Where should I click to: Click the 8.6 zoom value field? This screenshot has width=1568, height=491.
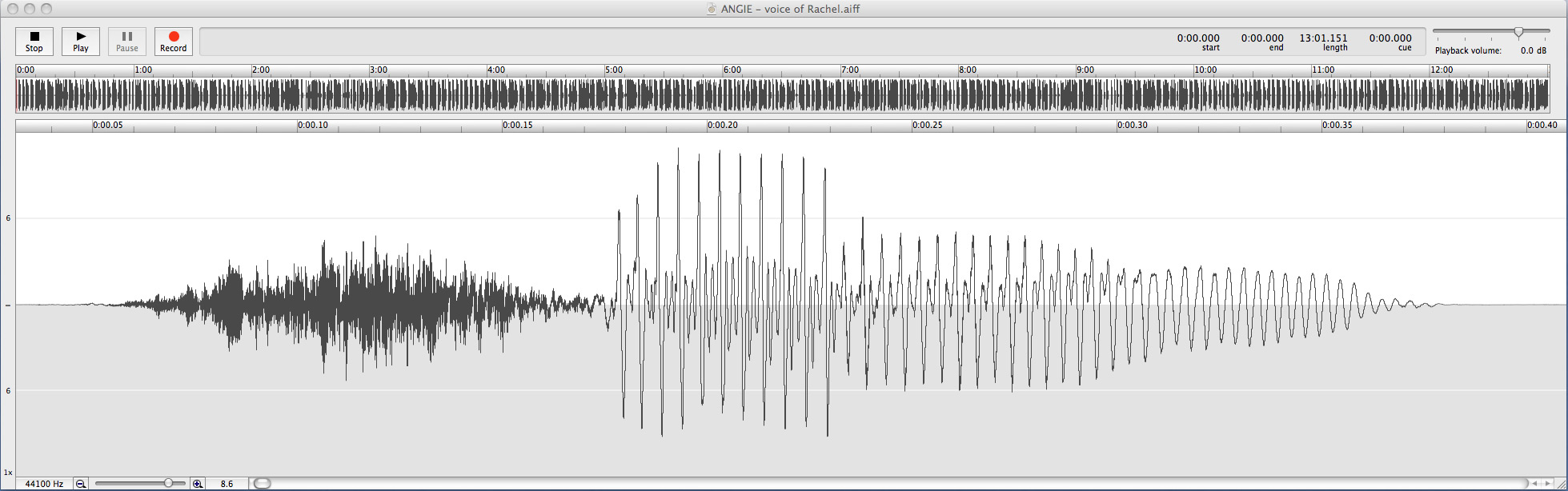click(227, 484)
